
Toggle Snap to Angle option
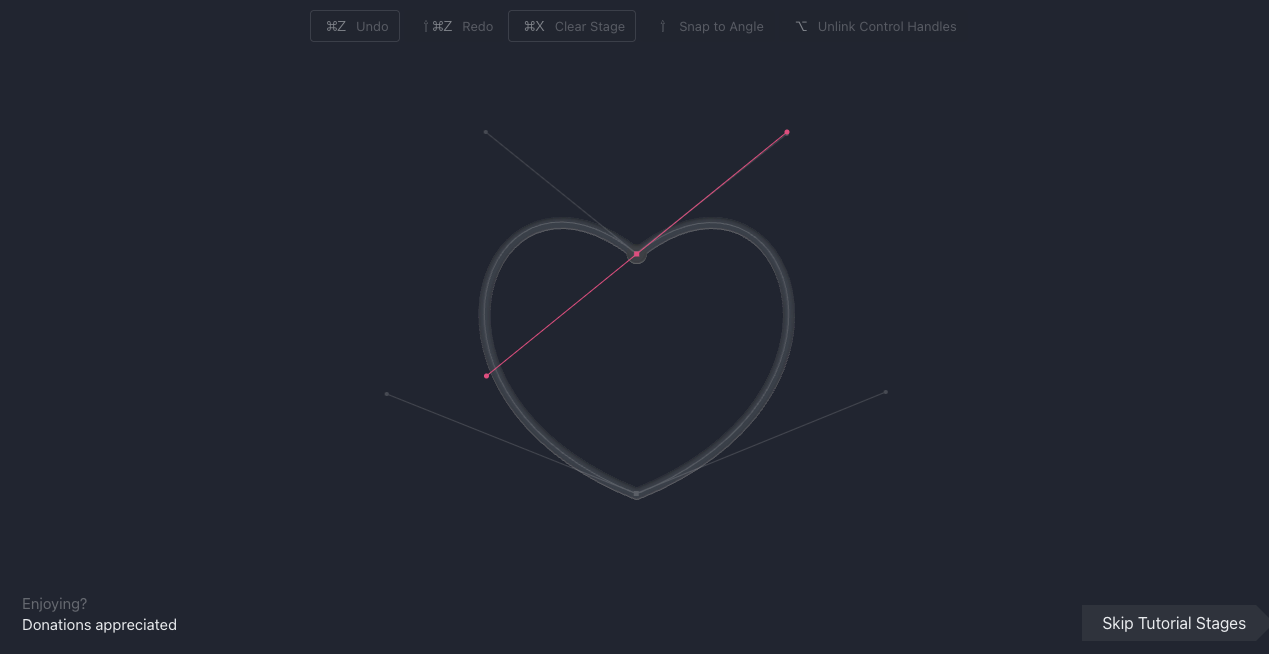(x=720, y=27)
